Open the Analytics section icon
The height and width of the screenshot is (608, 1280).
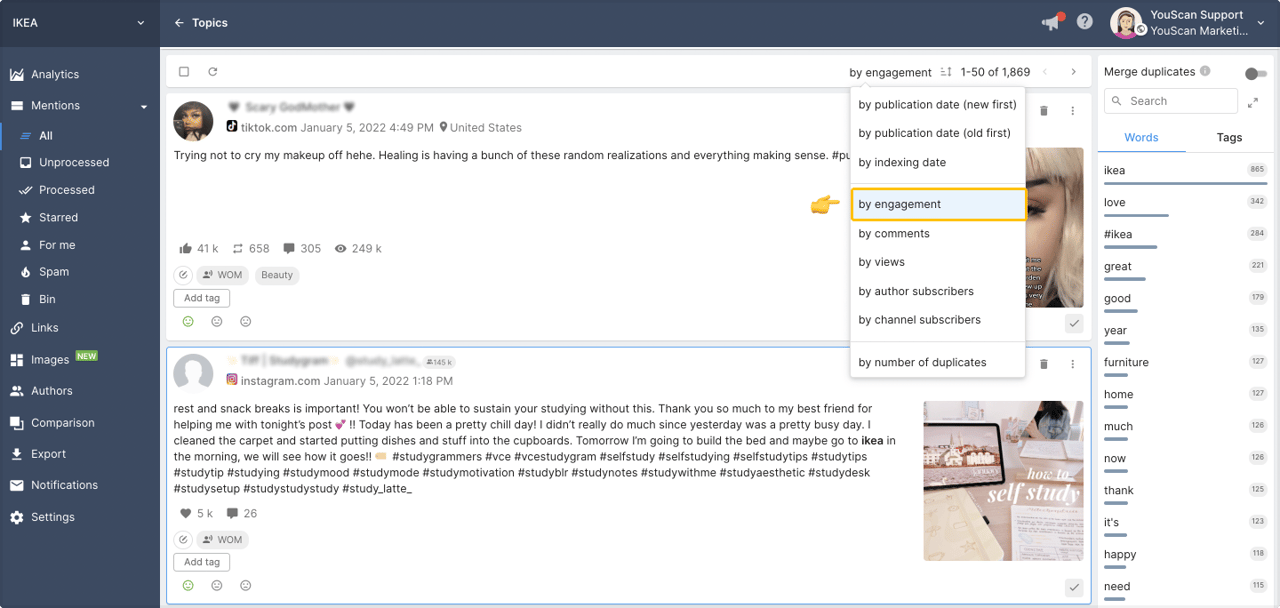pyautogui.click(x=19, y=74)
